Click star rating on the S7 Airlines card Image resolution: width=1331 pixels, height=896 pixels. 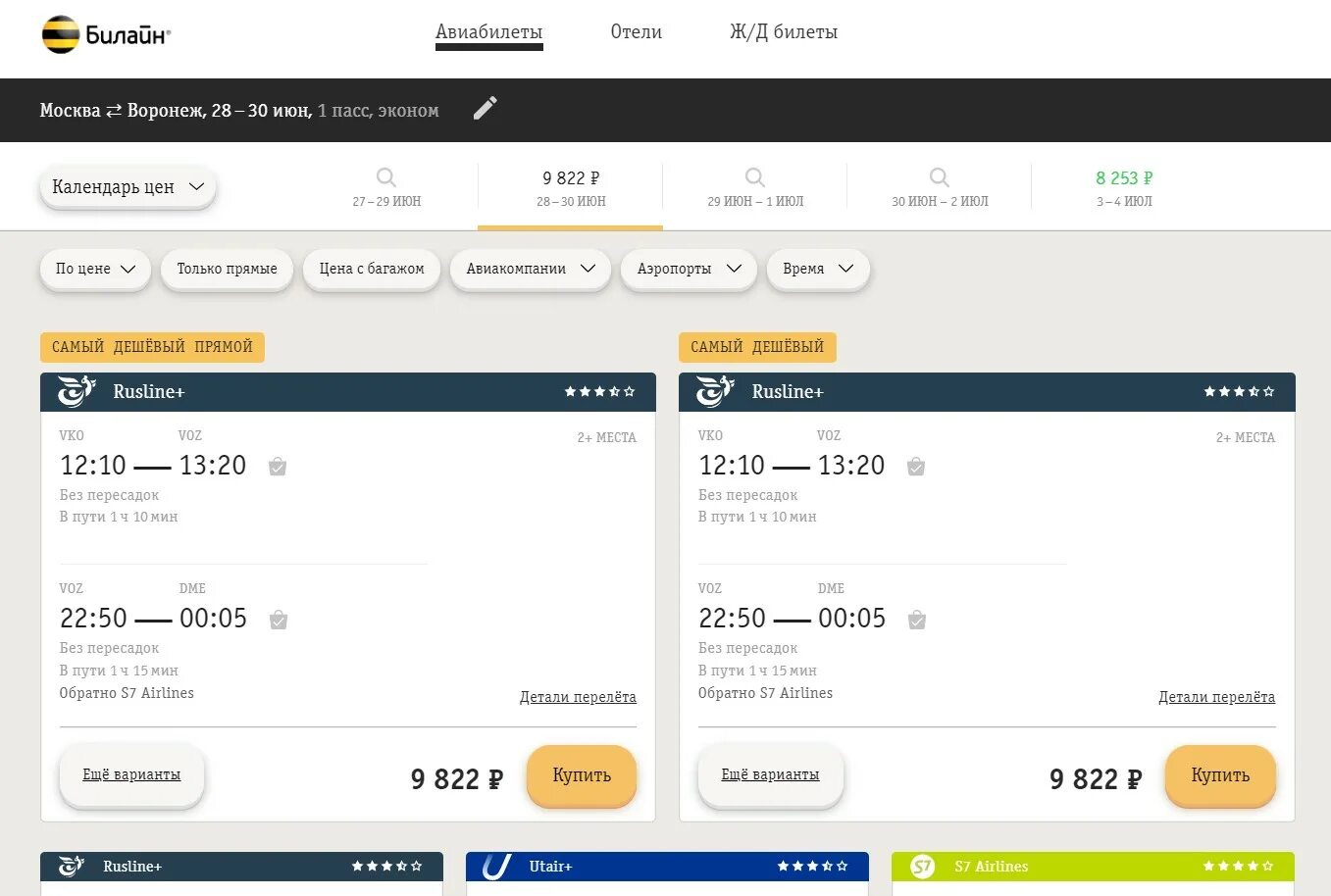click(1239, 867)
